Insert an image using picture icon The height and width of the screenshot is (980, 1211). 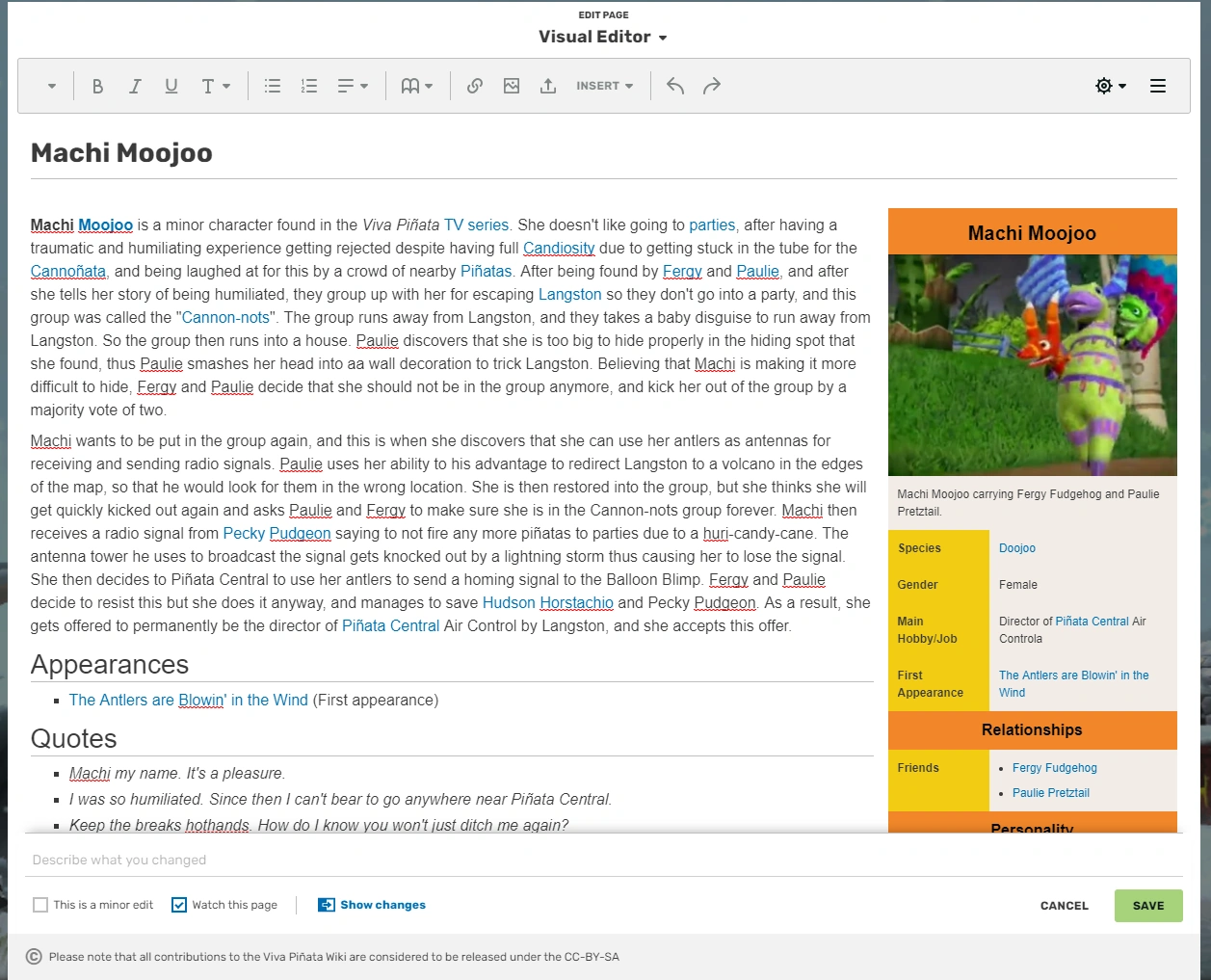coord(512,86)
